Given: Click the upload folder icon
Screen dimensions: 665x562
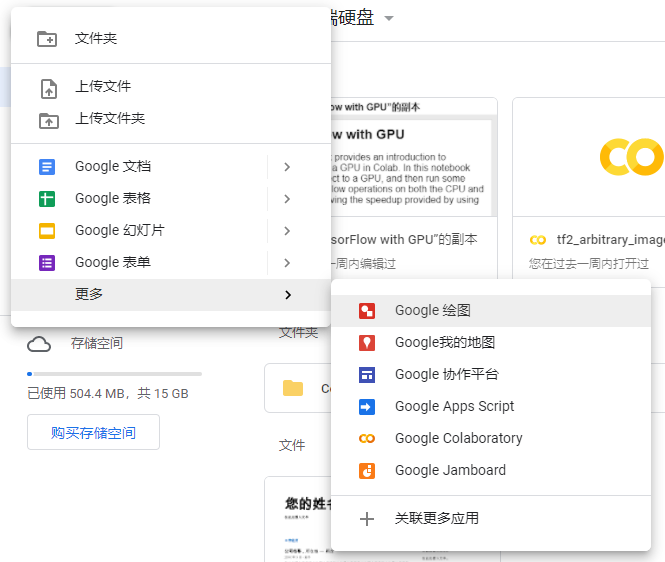Looking at the screenshot, I should (49, 121).
